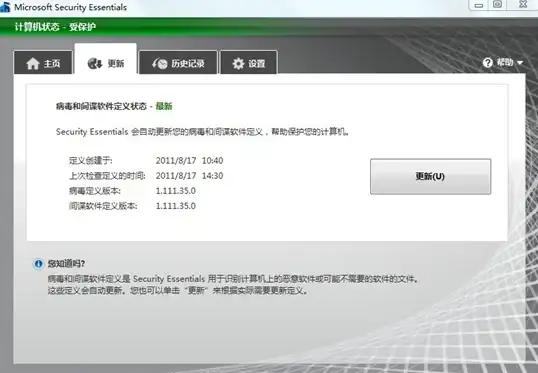Click the question mark help icon

pyautogui.click(x=488, y=62)
